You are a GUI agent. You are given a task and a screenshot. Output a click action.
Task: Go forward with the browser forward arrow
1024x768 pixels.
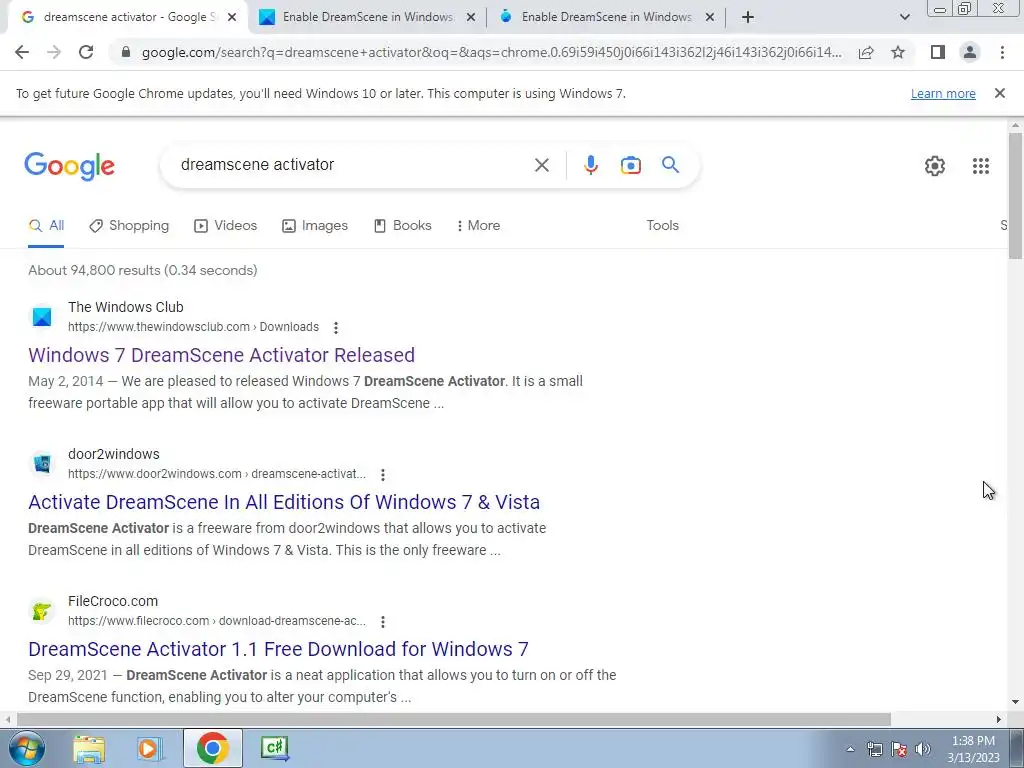54,52
